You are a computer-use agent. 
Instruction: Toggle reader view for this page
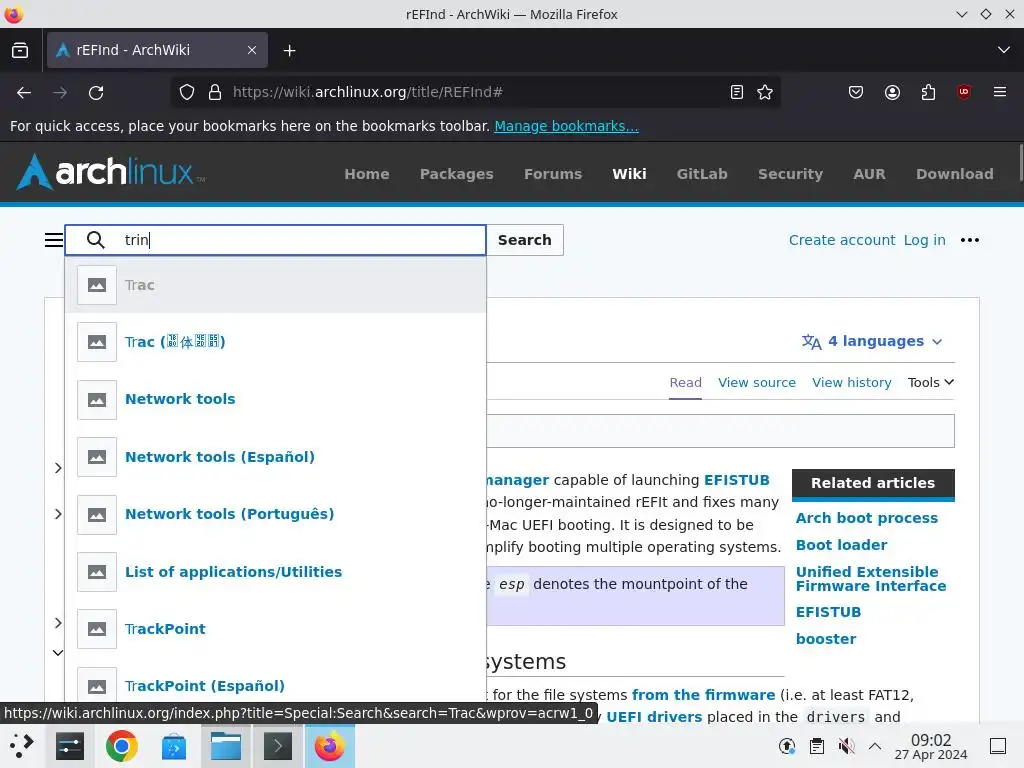(737, 93)
